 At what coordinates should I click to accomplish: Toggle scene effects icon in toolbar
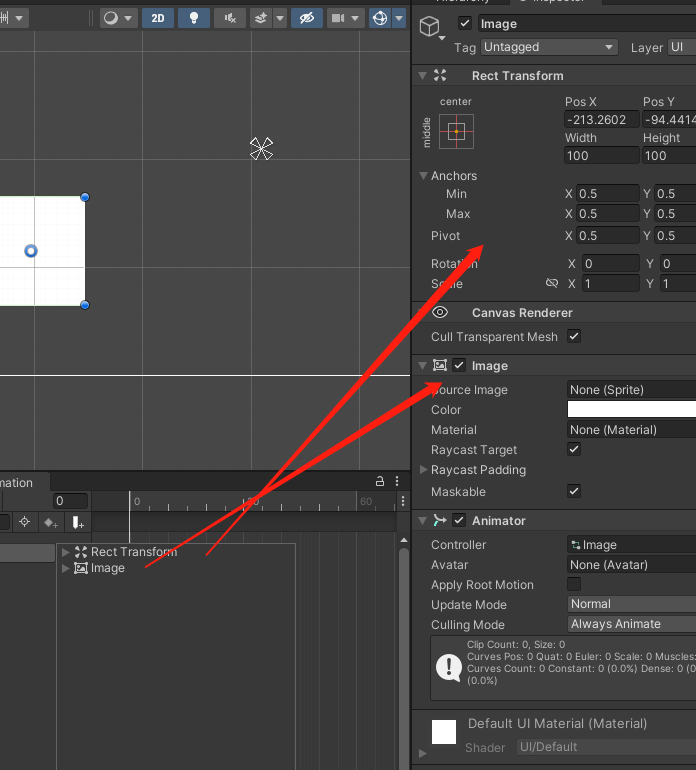click(x=261, y=18)
